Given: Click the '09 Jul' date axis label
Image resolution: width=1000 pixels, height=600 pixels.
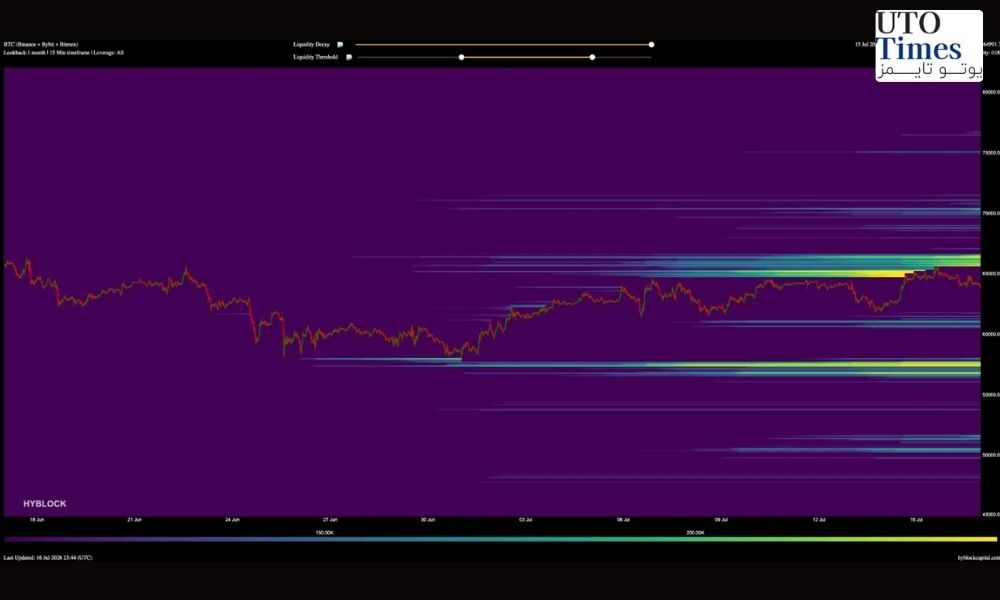Looking at the screenshot, I should 721,520.
